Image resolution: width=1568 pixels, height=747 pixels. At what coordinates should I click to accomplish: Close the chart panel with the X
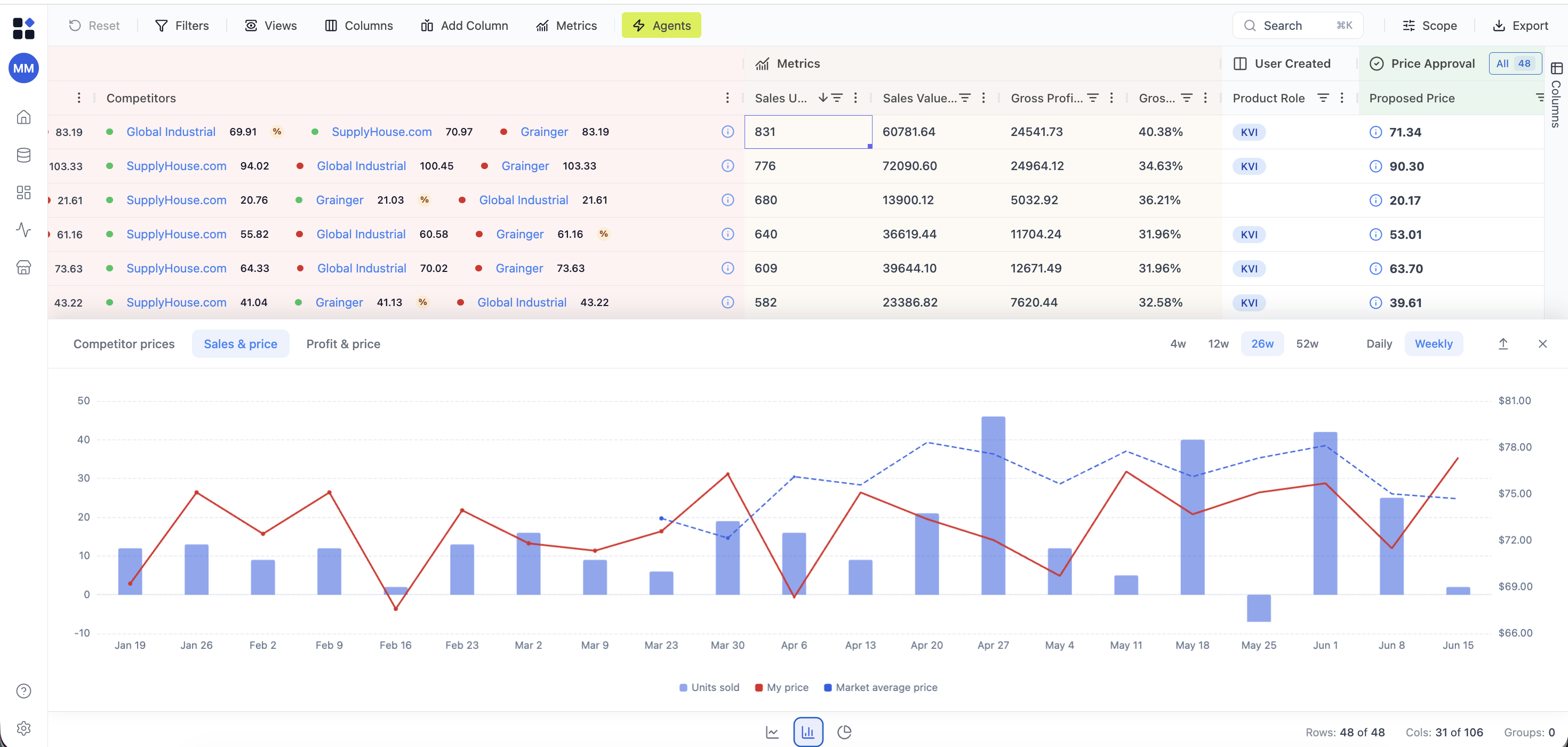pyautogui.click(x=1542, y=344)
